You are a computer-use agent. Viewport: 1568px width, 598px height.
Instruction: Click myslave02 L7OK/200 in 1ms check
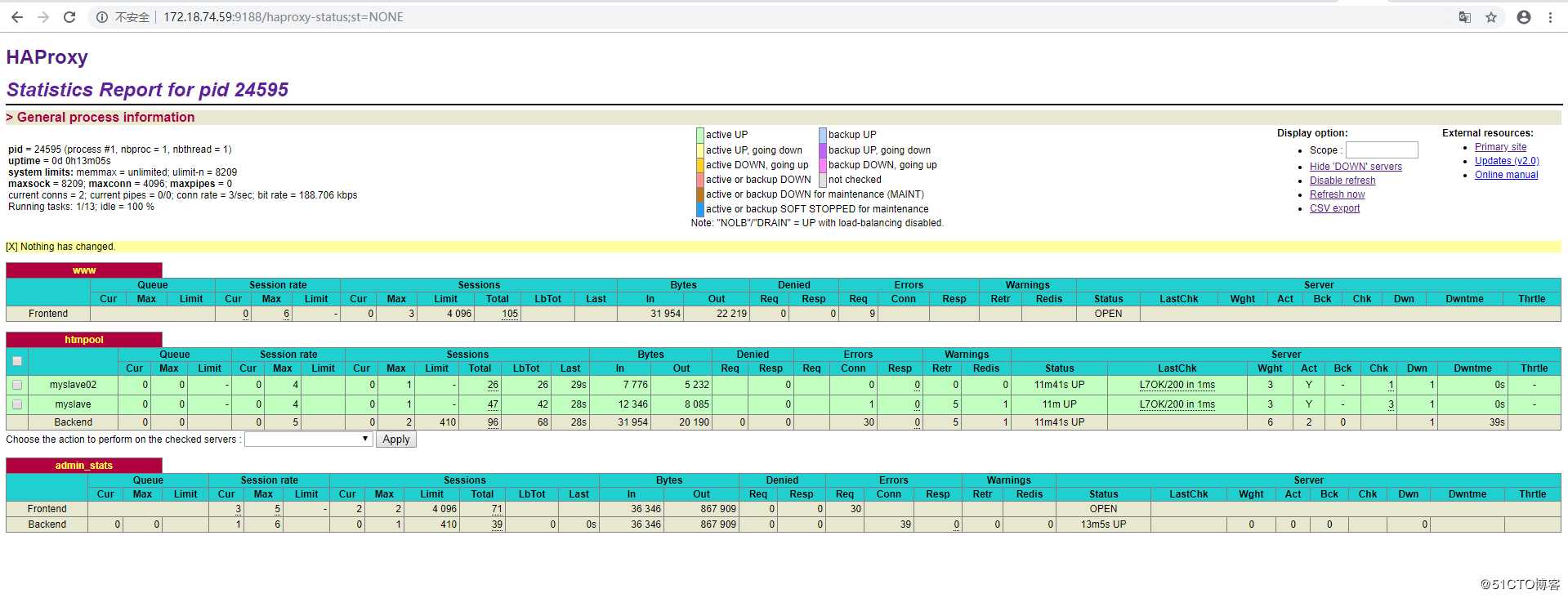[1177, 385]
